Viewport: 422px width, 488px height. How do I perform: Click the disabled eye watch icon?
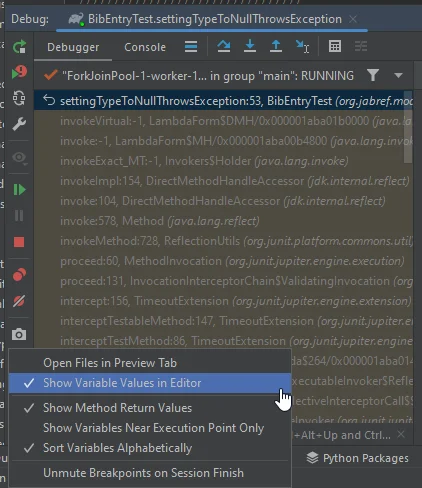click(19, 157)
